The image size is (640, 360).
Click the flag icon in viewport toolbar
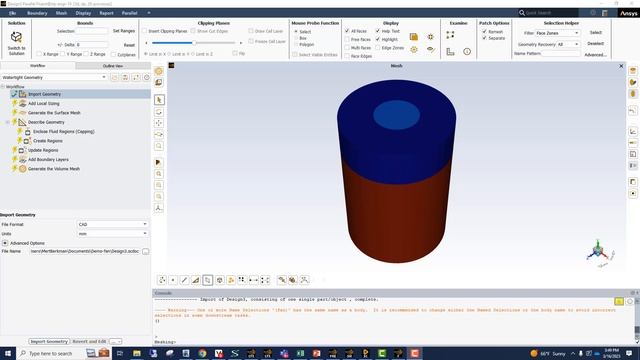point(159,162)
